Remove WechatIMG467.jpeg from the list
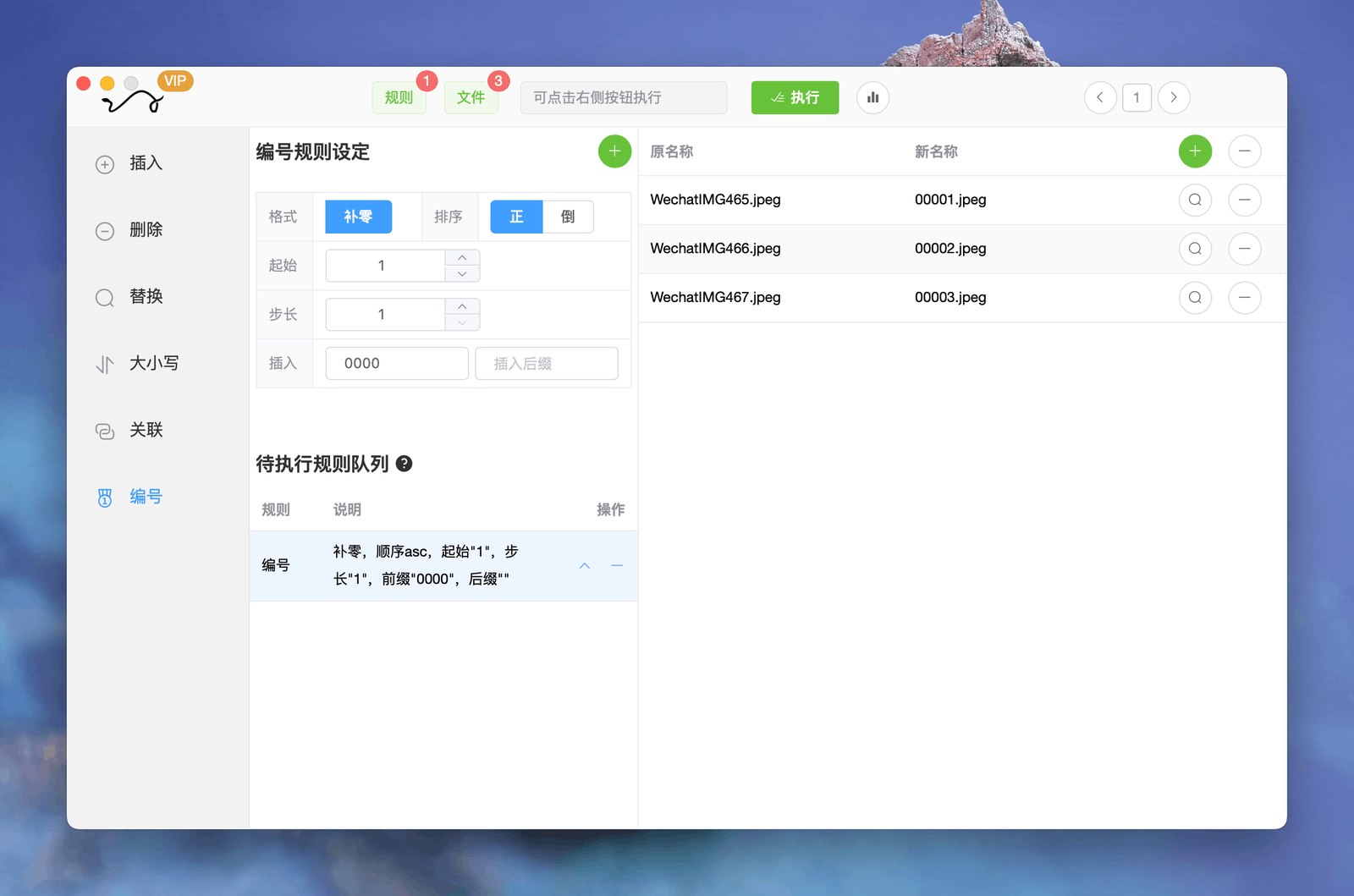Screen dimensions: 1354x896 tap(1245, 298)
